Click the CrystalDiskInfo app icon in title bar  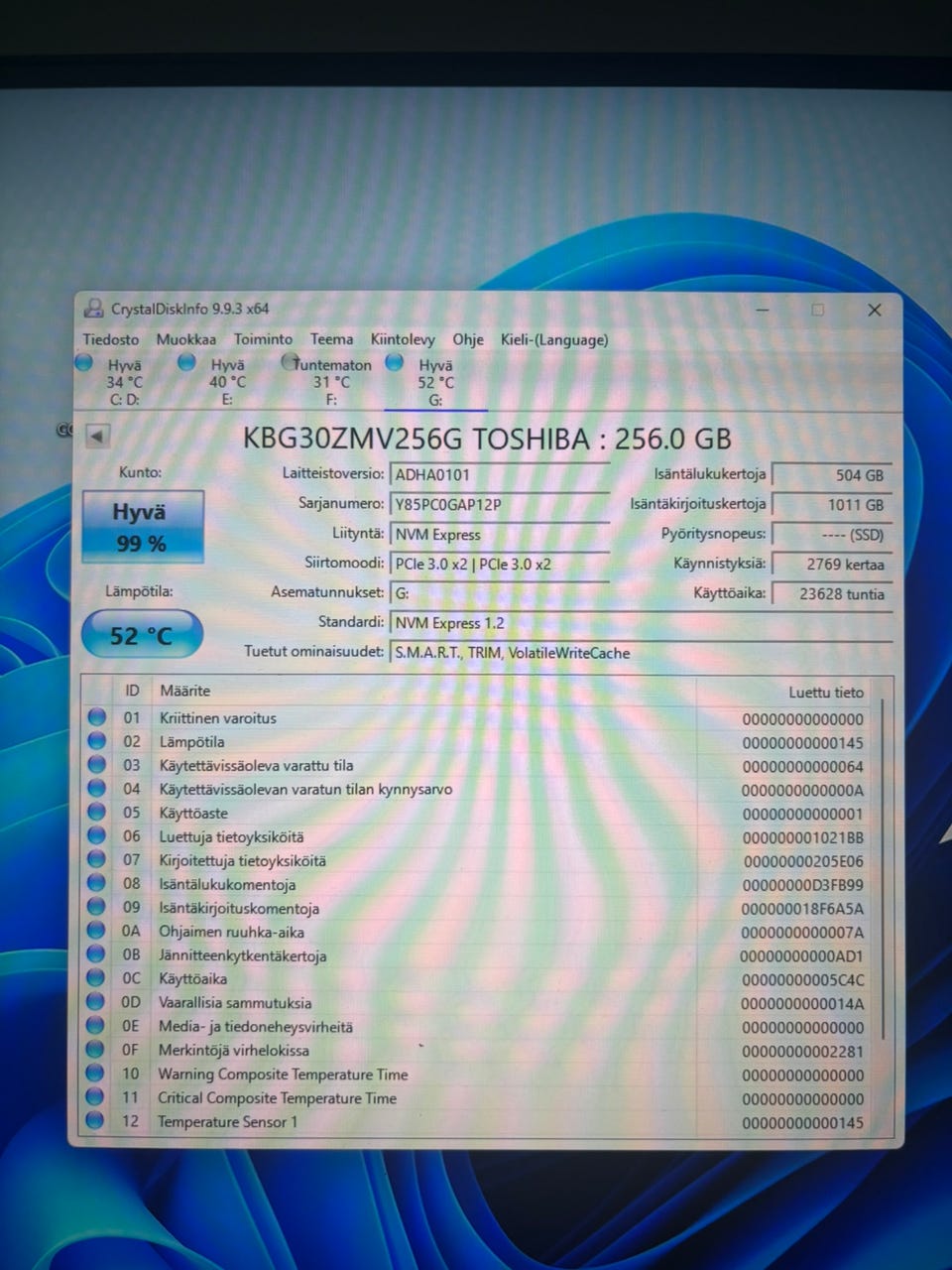coord(94,309)
